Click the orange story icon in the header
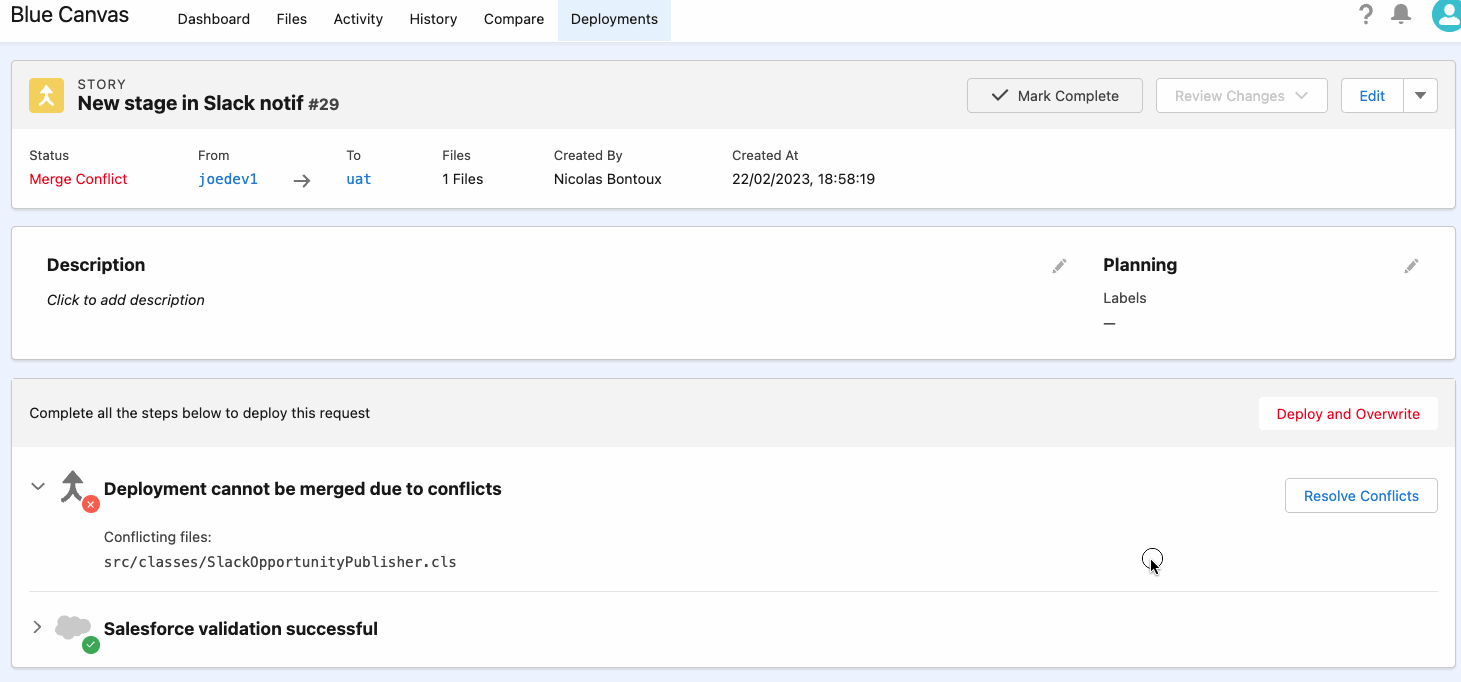 pos(46,95)
